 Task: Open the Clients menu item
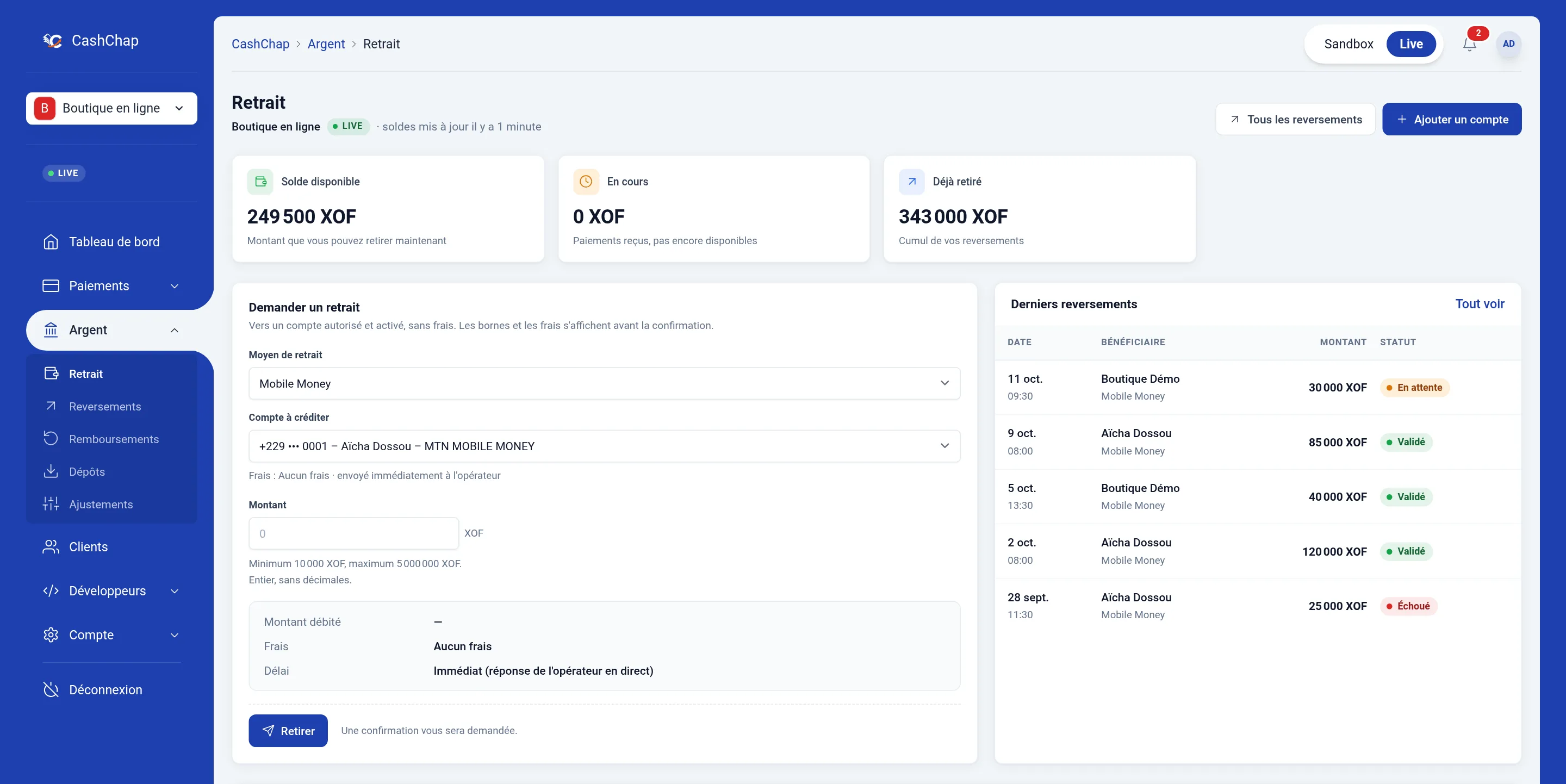click(112, 547)
